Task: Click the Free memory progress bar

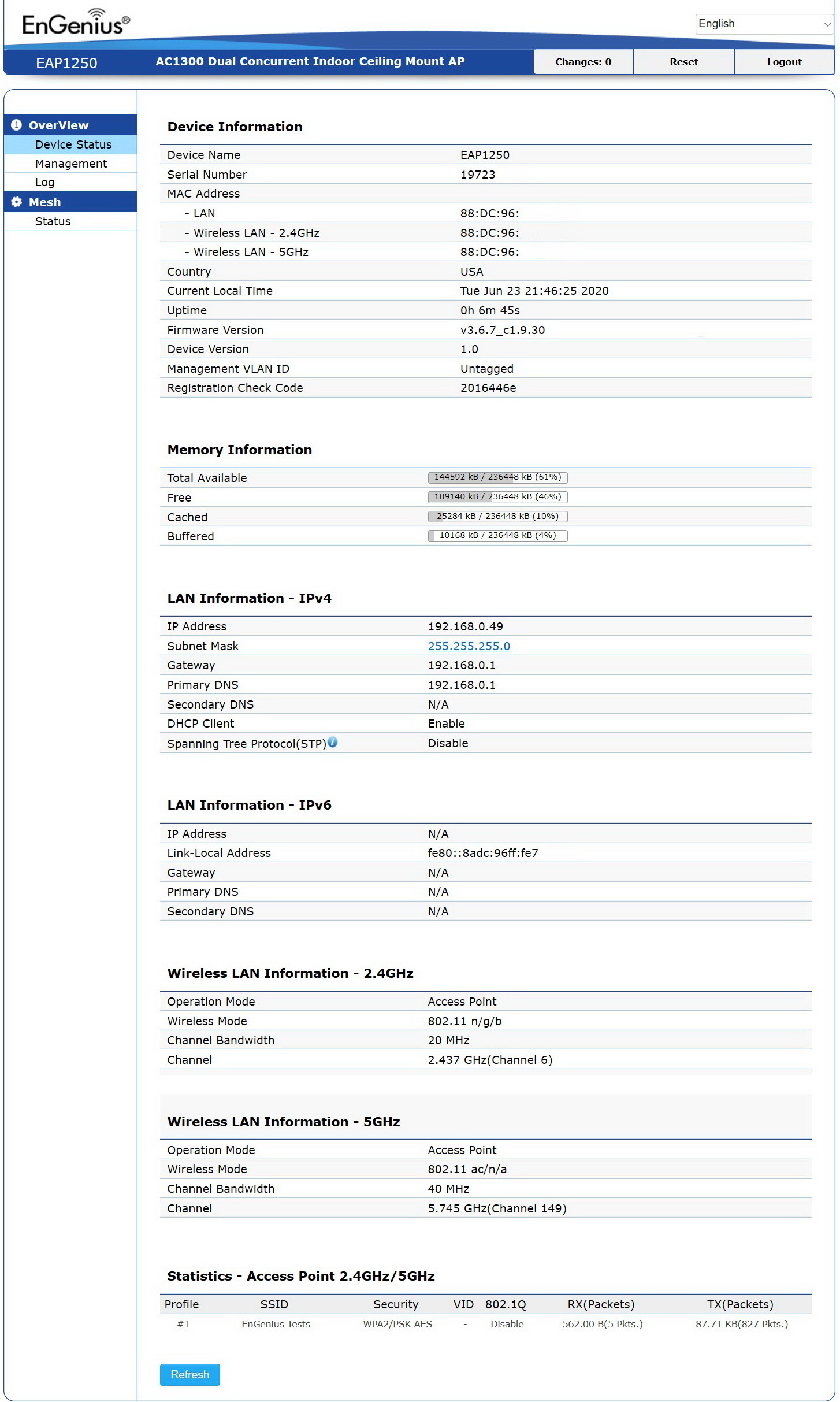Action: pyautogui.click(x=497, y=497)
